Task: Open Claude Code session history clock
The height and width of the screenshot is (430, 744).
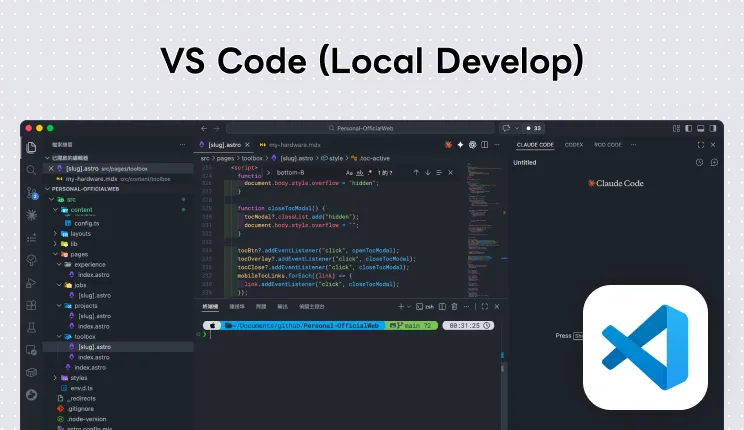Action: tap(699, 162)
